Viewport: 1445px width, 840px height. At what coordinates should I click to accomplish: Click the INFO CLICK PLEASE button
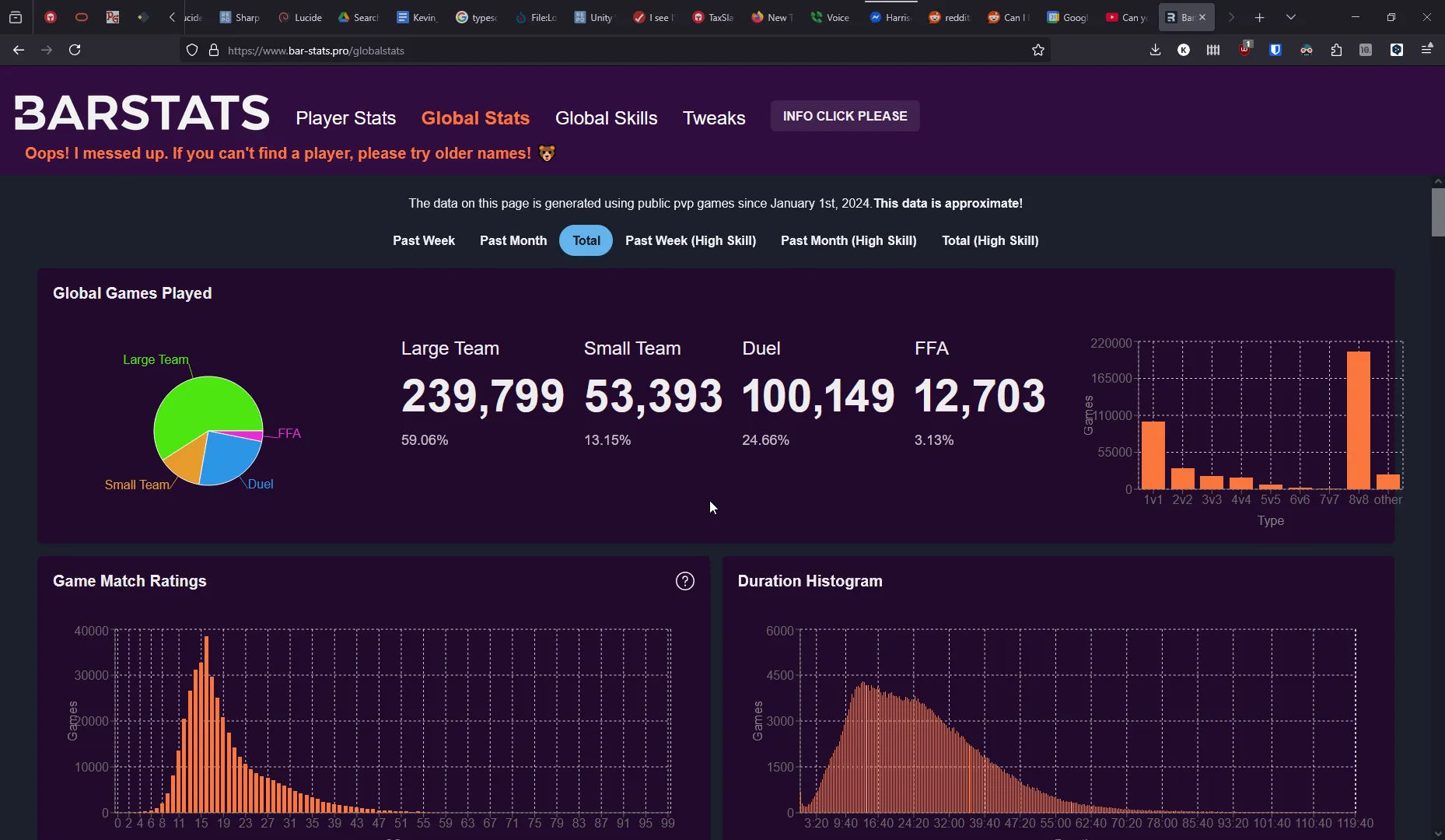click(x=845, y=116)
